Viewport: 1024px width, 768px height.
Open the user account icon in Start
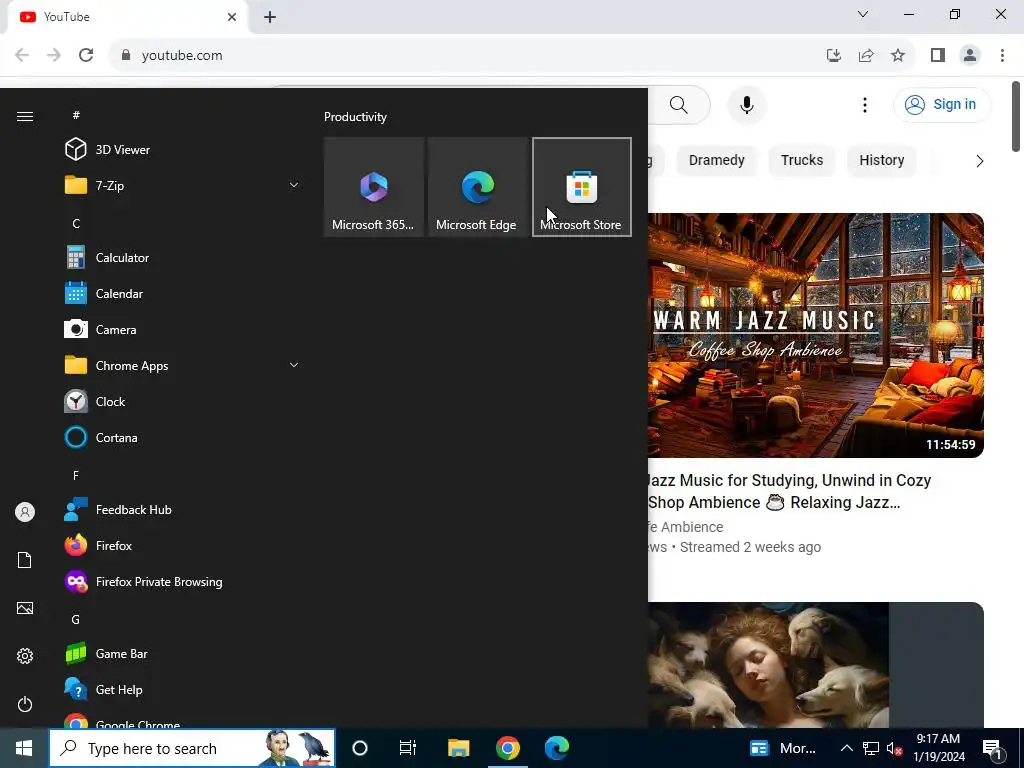click(x=25, y=512)
